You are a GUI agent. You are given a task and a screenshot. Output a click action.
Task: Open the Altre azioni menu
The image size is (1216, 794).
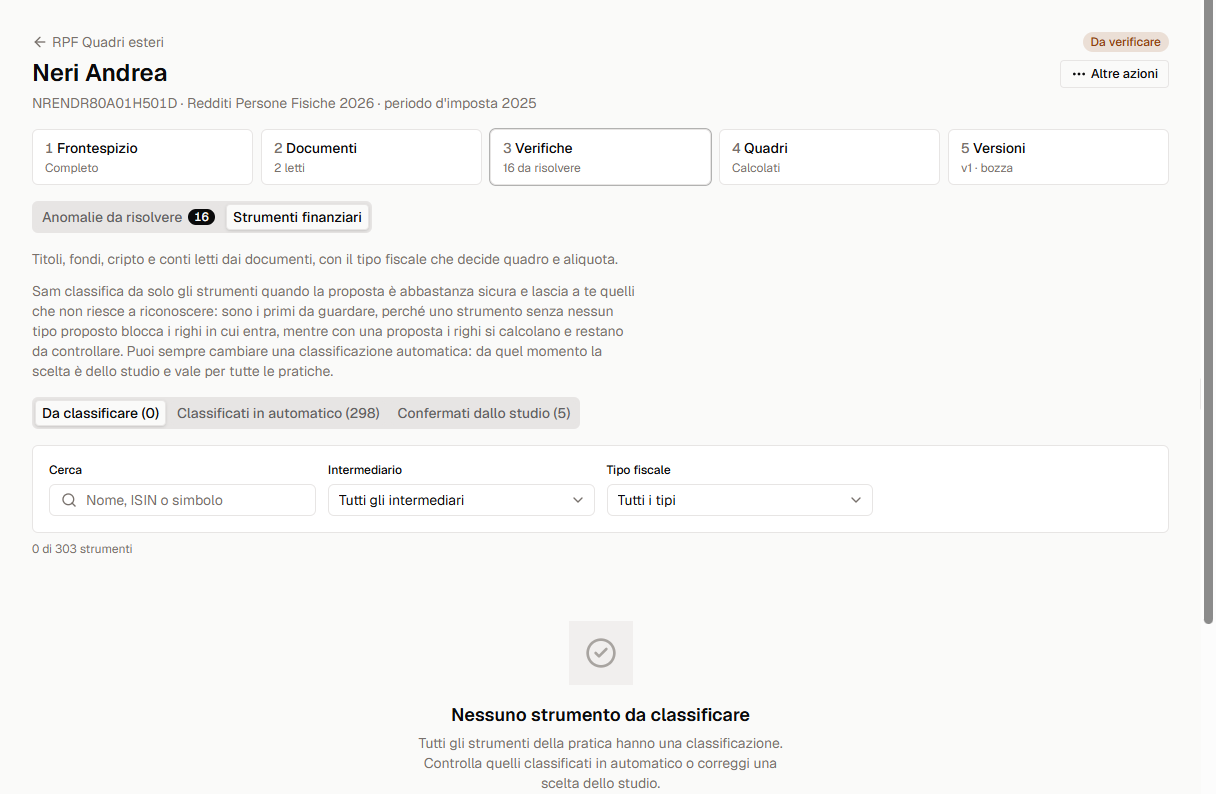1114,74
